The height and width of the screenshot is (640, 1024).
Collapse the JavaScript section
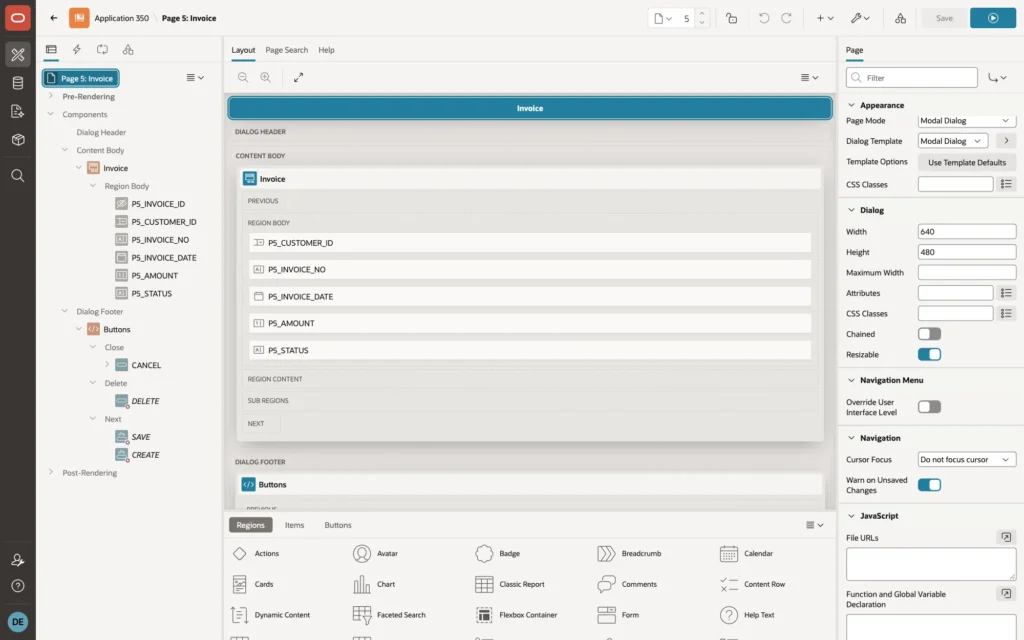click(851, 516)
